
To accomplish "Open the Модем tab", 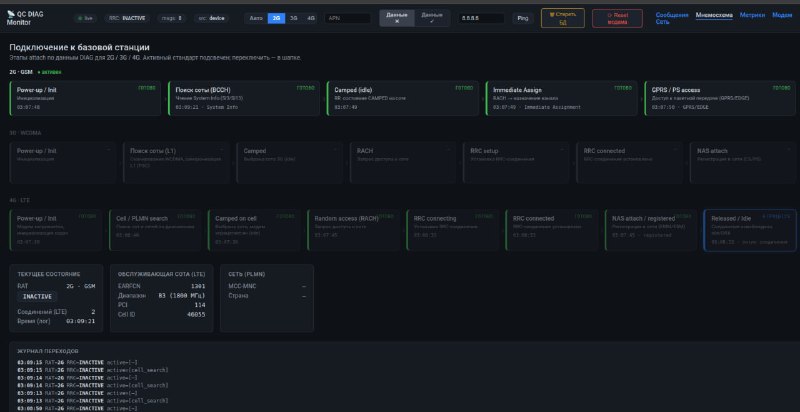I will click(x=782, y=15).
